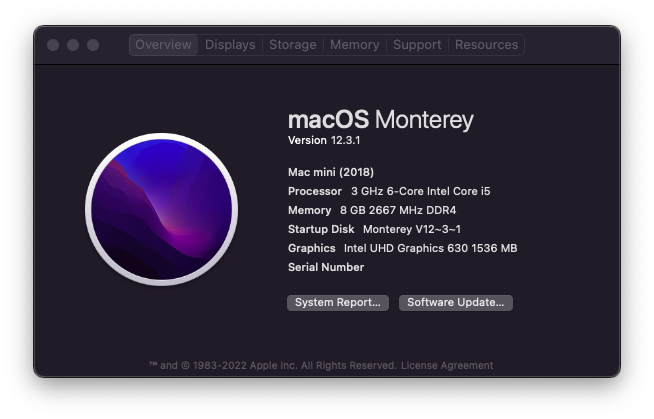Image resolution: width=654 pixels, height=419 pixels.
Task: Close the About This Mac window
Action: (53, 45)
